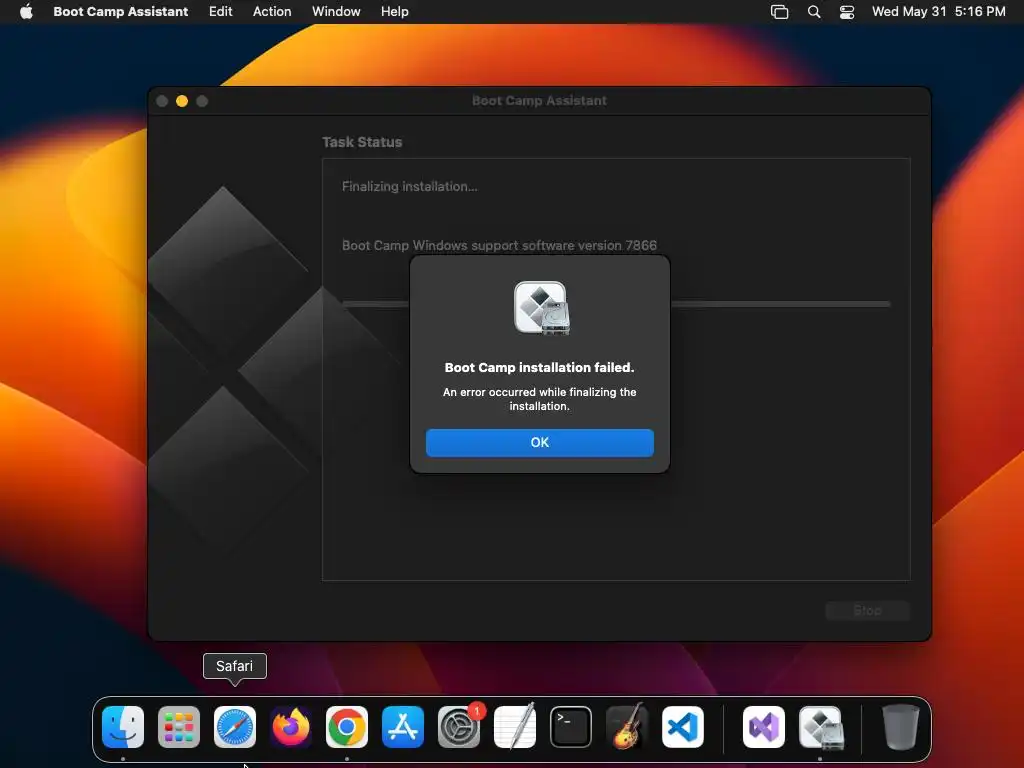Click the Safari tooltip label above the Dock
This screenshot has height=768, width=1024.
[x=234, y=666]
